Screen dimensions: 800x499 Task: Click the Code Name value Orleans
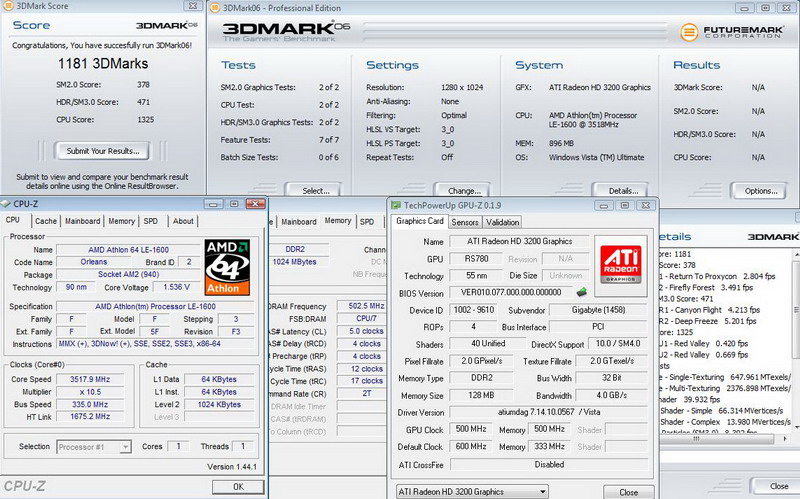pyautogui.click(x=93, y=262)
